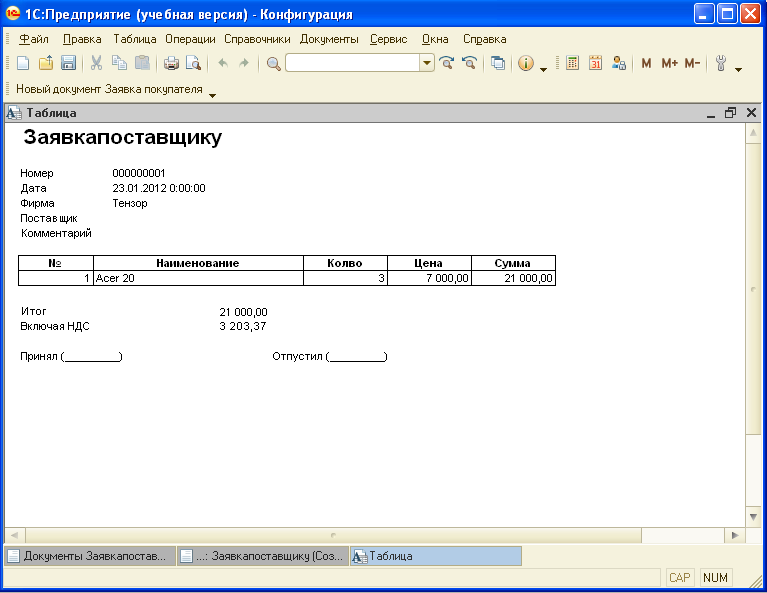Expand the search combo box dropdown arrow

427,63
